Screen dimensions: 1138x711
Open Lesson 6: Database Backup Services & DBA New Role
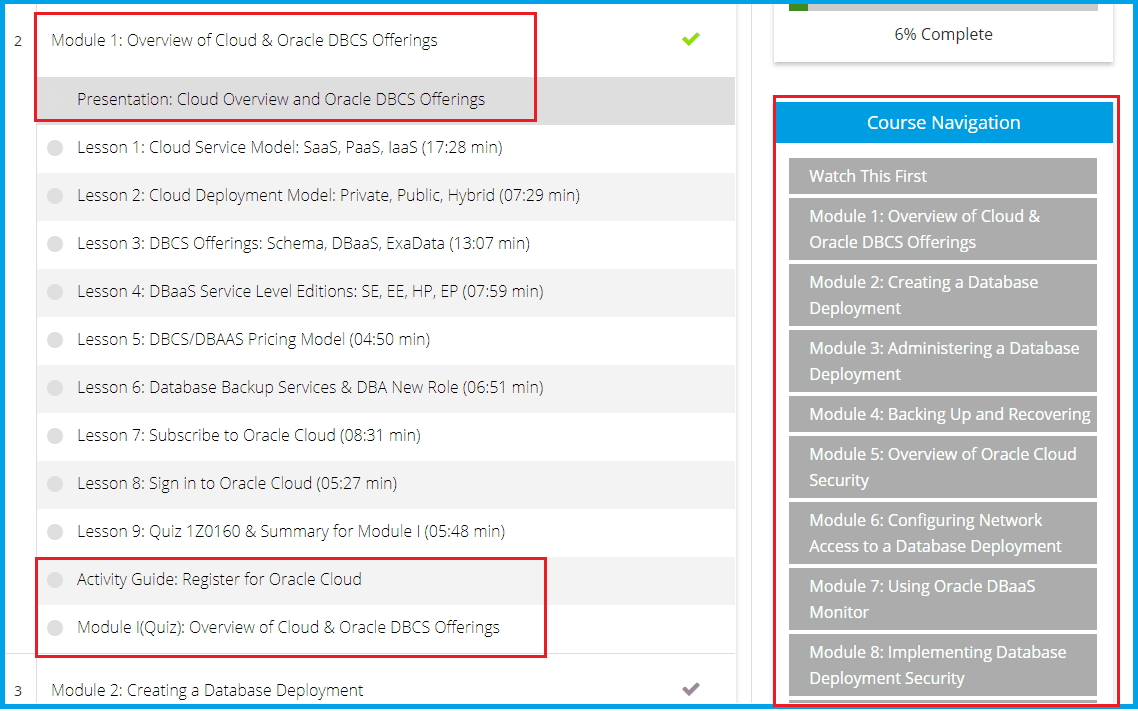click(x=310, y=387)
